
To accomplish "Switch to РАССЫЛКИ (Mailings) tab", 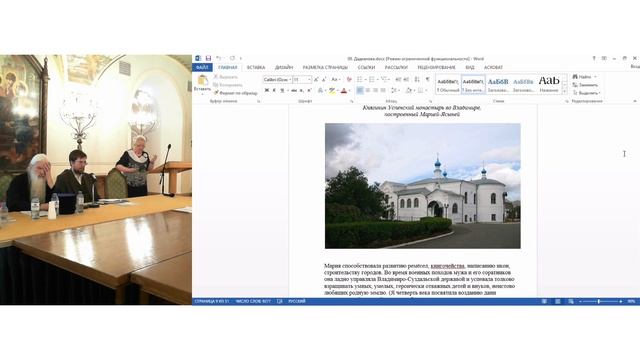I will [396, 67].
